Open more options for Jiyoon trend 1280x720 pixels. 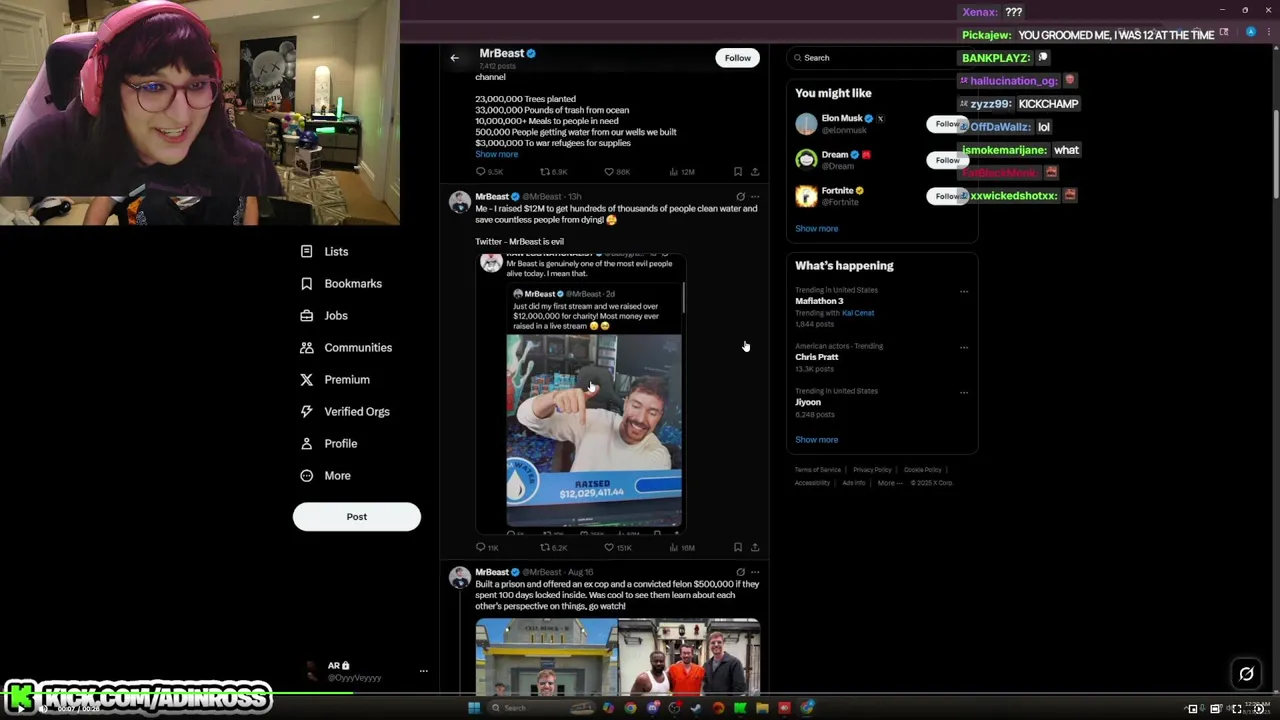tap(964, 392)
